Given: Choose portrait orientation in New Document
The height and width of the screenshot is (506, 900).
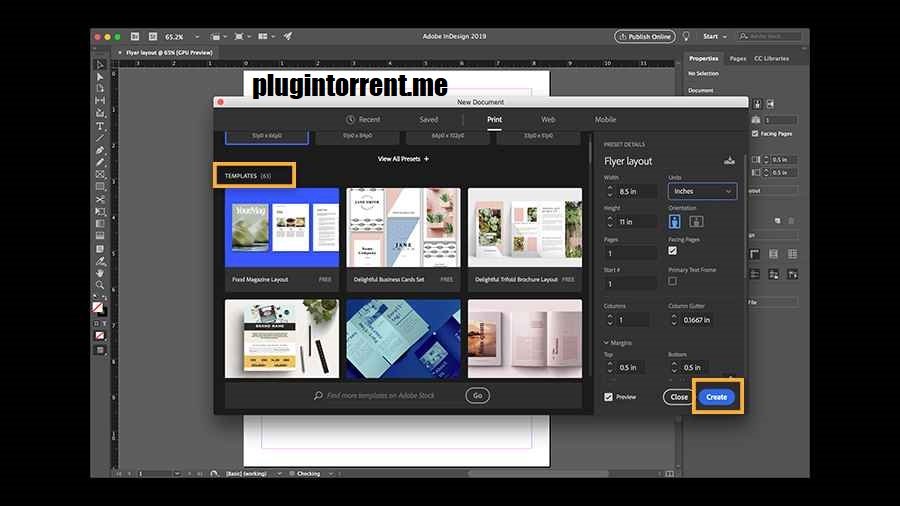Looking at the screenshot, I should point(674,221).
